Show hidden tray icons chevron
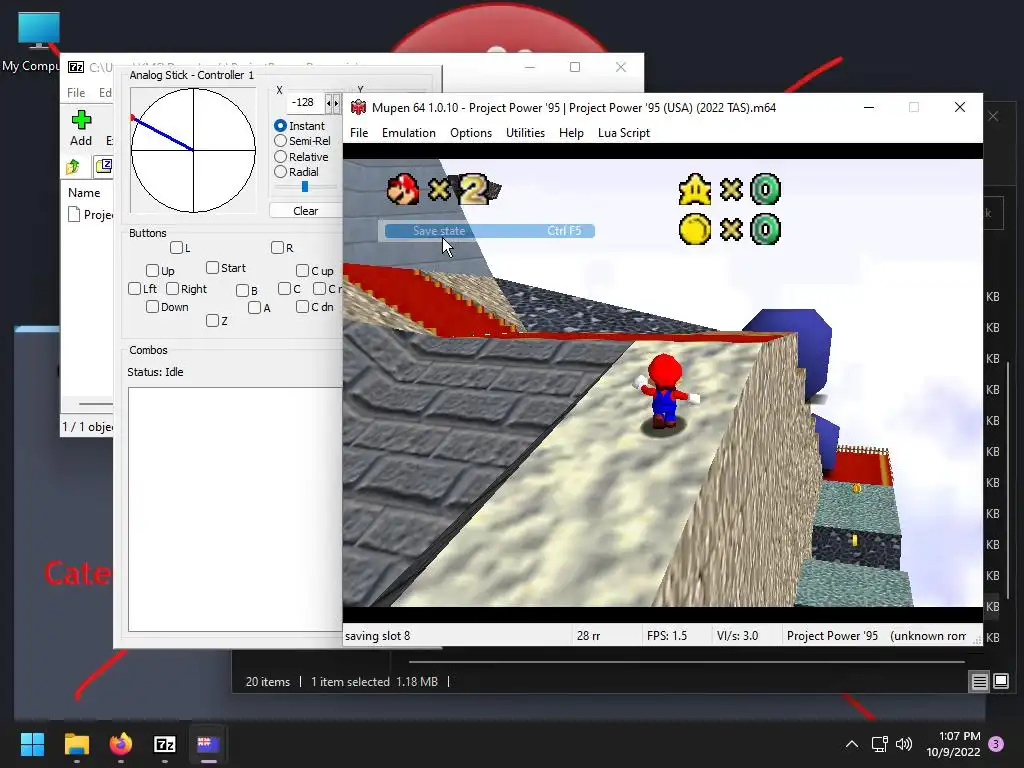1024x768 pixels. [852, 744]
